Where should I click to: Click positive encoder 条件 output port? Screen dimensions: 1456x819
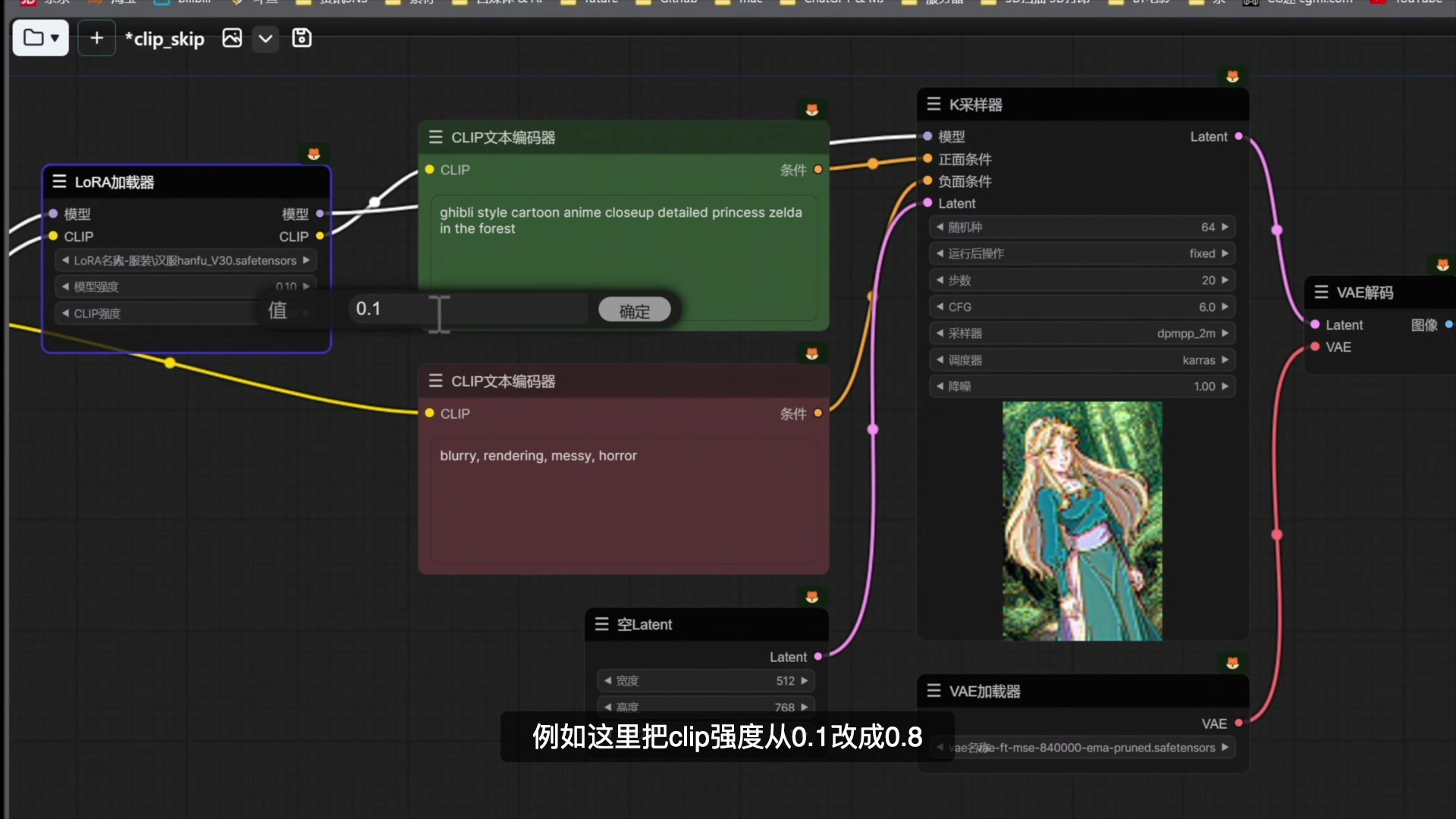(x=818, y=169)
